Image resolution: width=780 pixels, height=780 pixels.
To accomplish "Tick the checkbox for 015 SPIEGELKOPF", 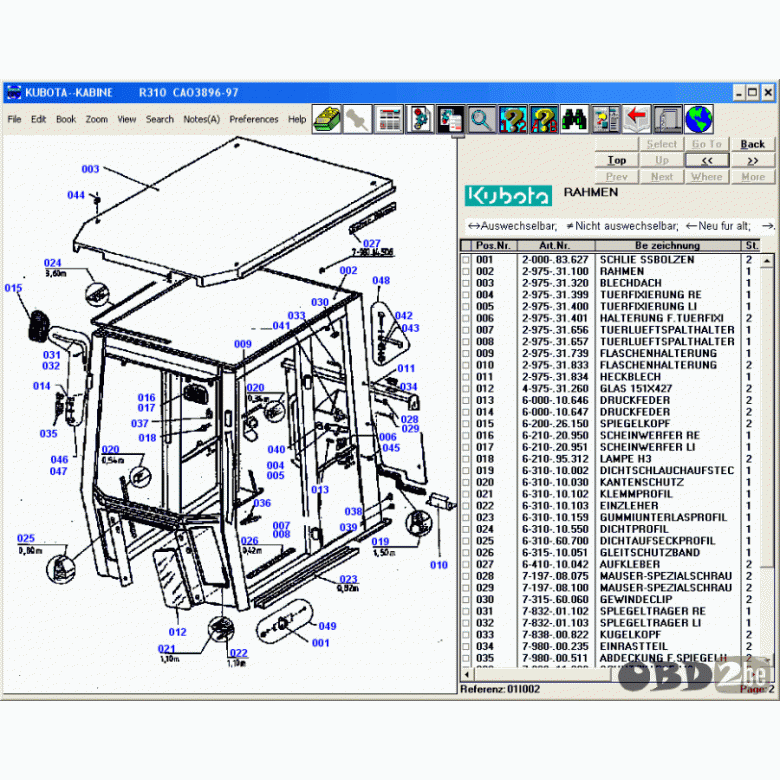I will (x=466, y=424).
